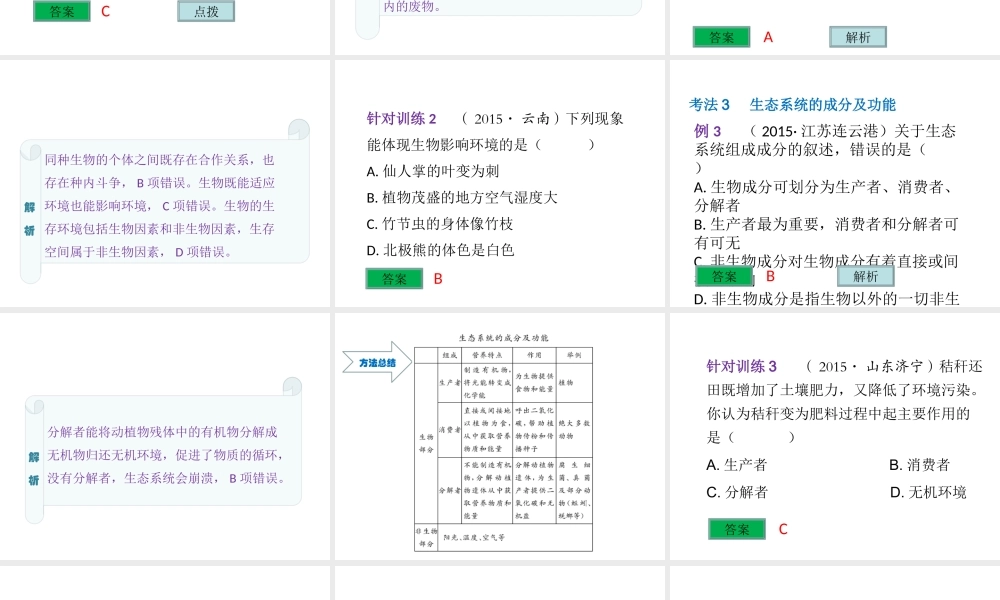1000x600 pixels.
Task: Select option B. 消费者
Action: (x=920, y=465)
